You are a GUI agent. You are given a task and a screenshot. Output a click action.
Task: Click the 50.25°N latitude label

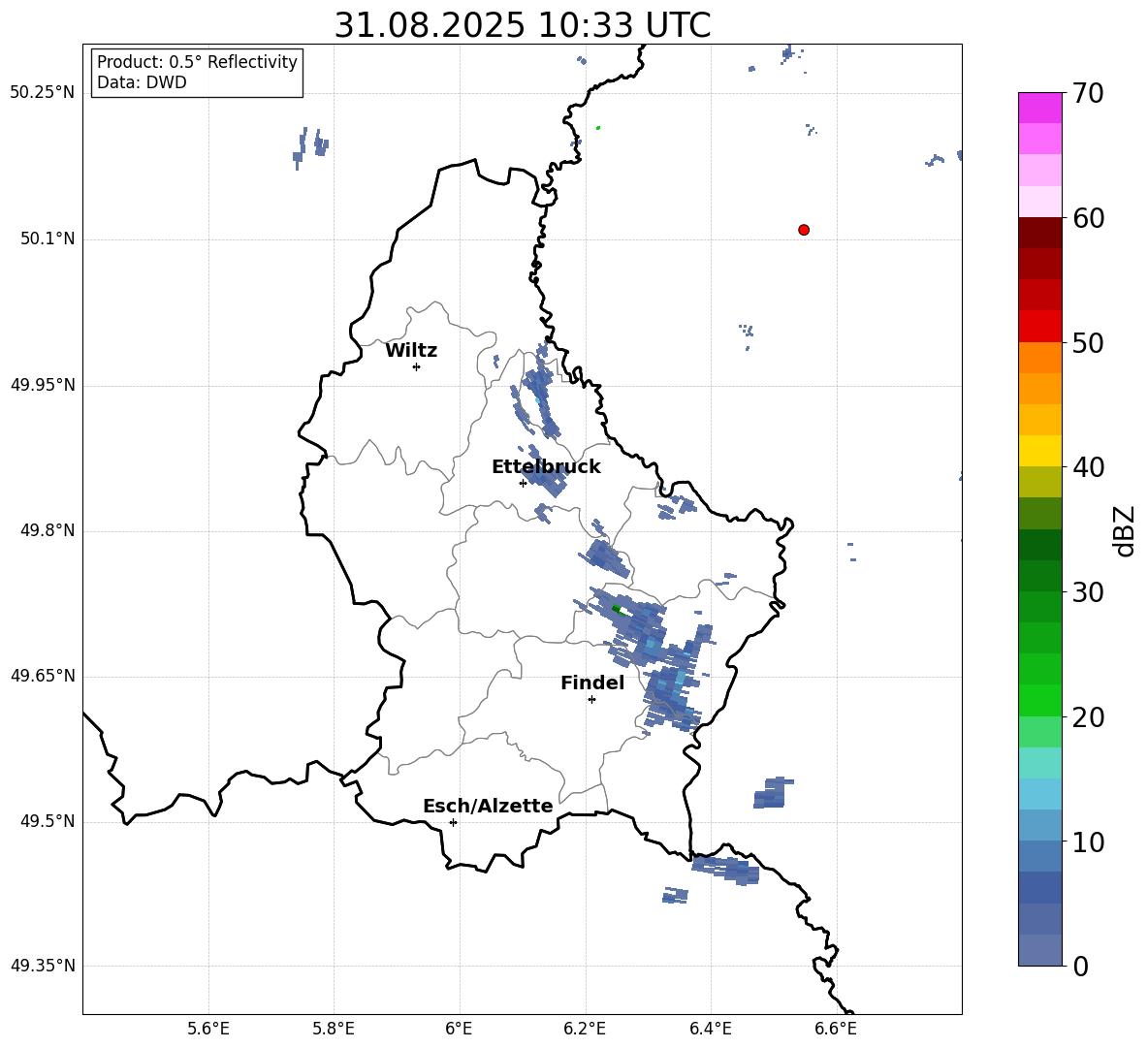(43, 93)
